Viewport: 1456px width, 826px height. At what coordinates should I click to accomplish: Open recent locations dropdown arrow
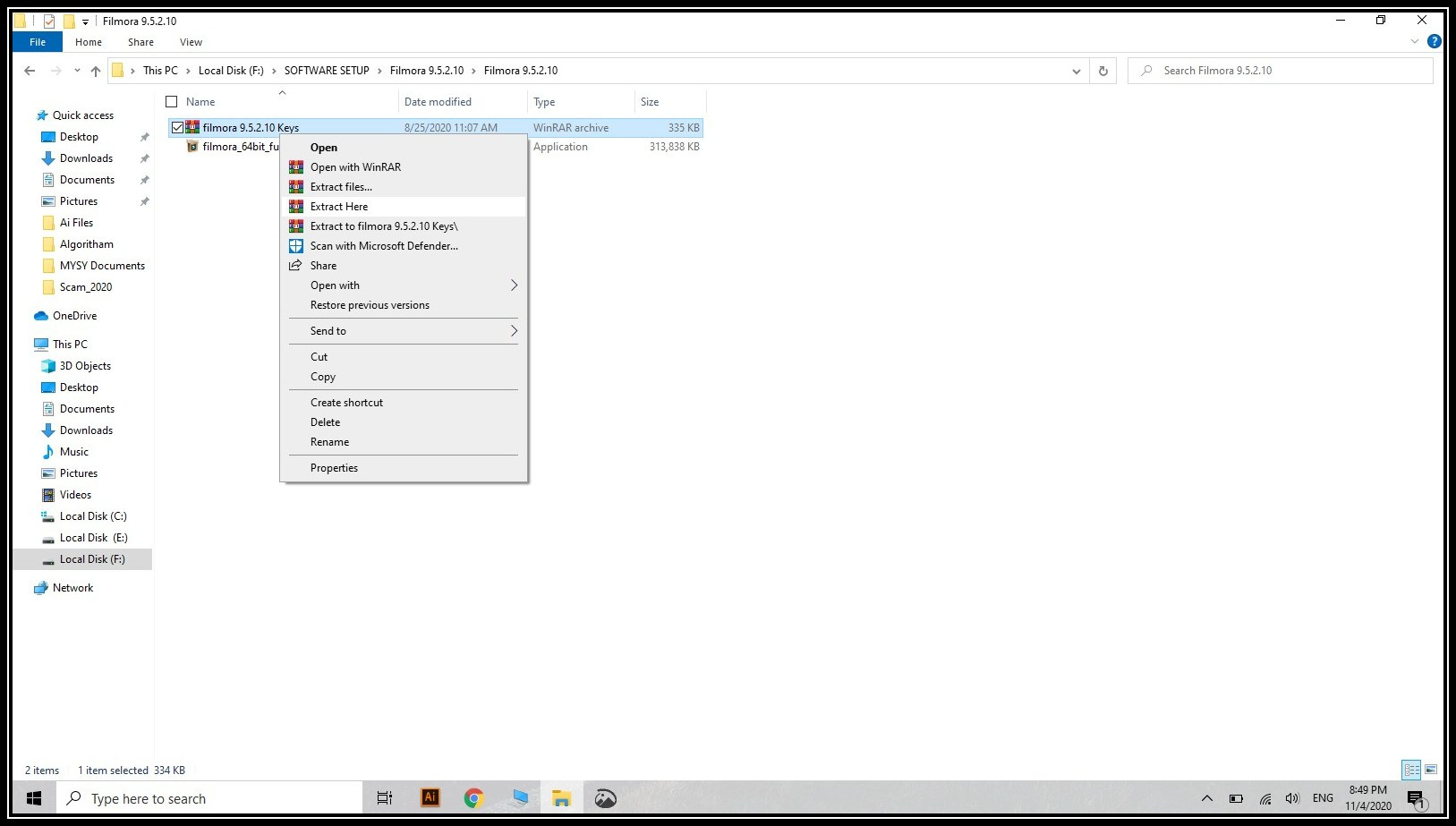(x=77, y=71)
